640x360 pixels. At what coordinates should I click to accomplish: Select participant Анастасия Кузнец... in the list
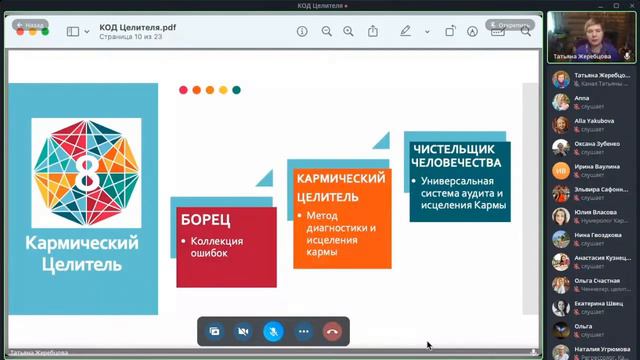[x=591, y=262]
